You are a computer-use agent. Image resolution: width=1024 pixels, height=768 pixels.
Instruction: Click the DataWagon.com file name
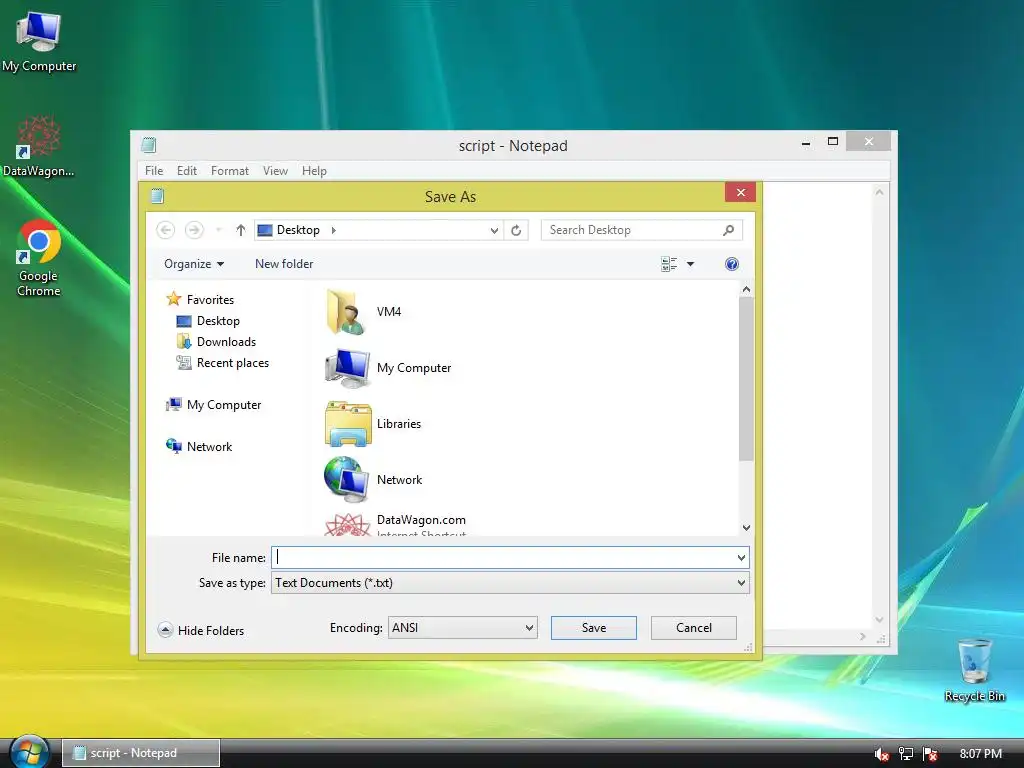pos(421,520)
